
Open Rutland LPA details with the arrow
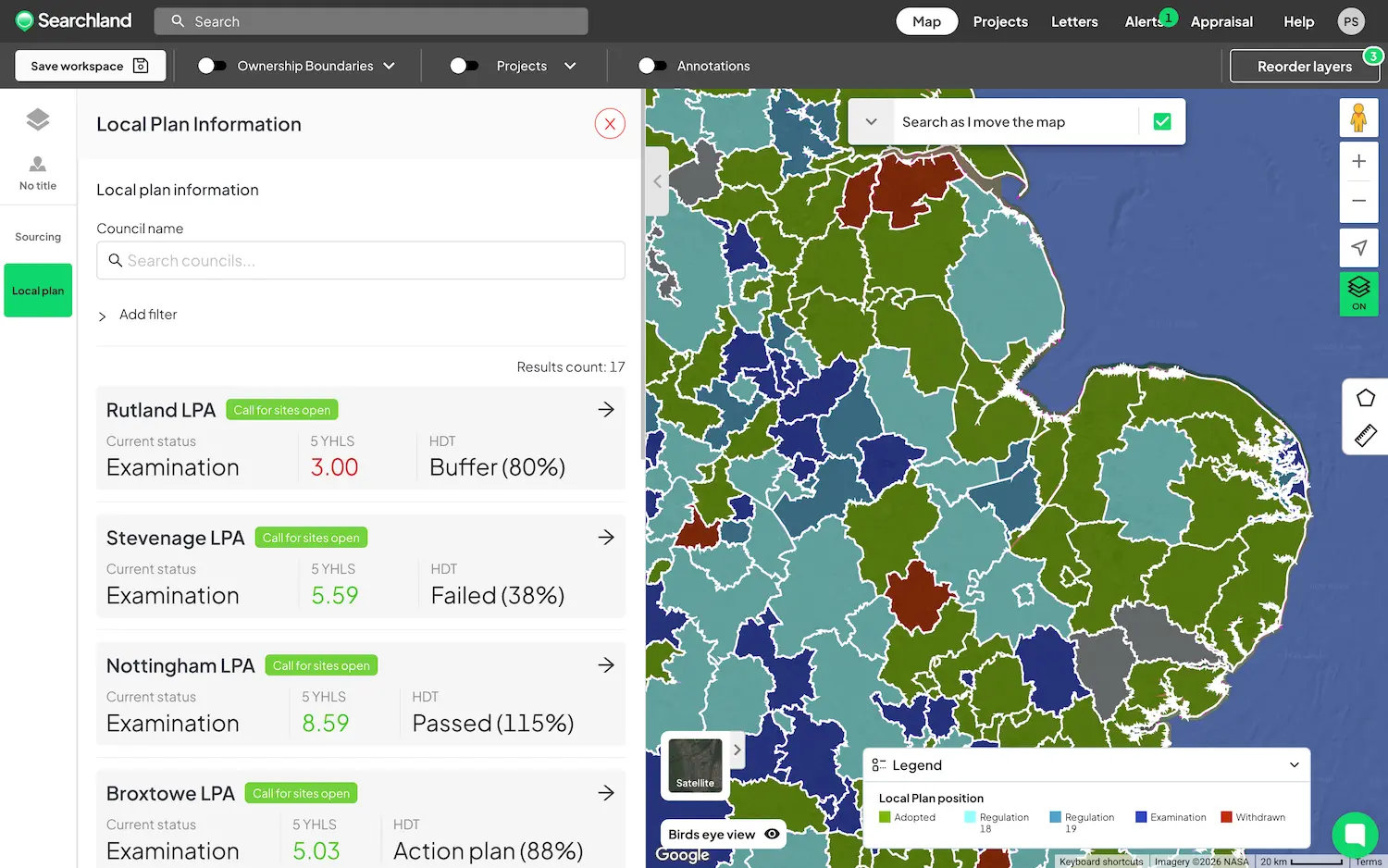click(x=606, y=409)
